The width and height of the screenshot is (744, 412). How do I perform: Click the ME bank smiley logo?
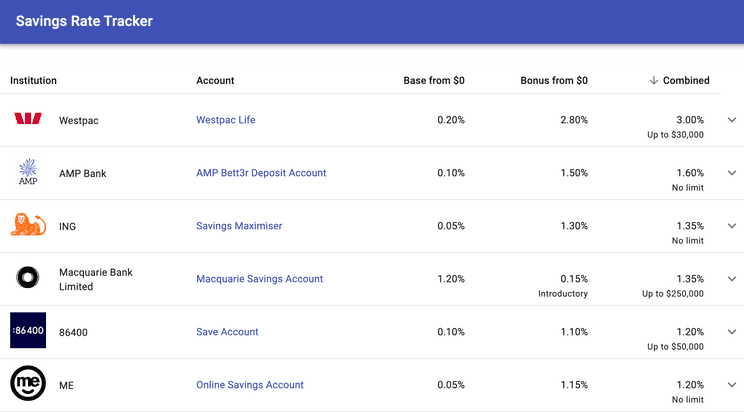(x=28, y=383)
